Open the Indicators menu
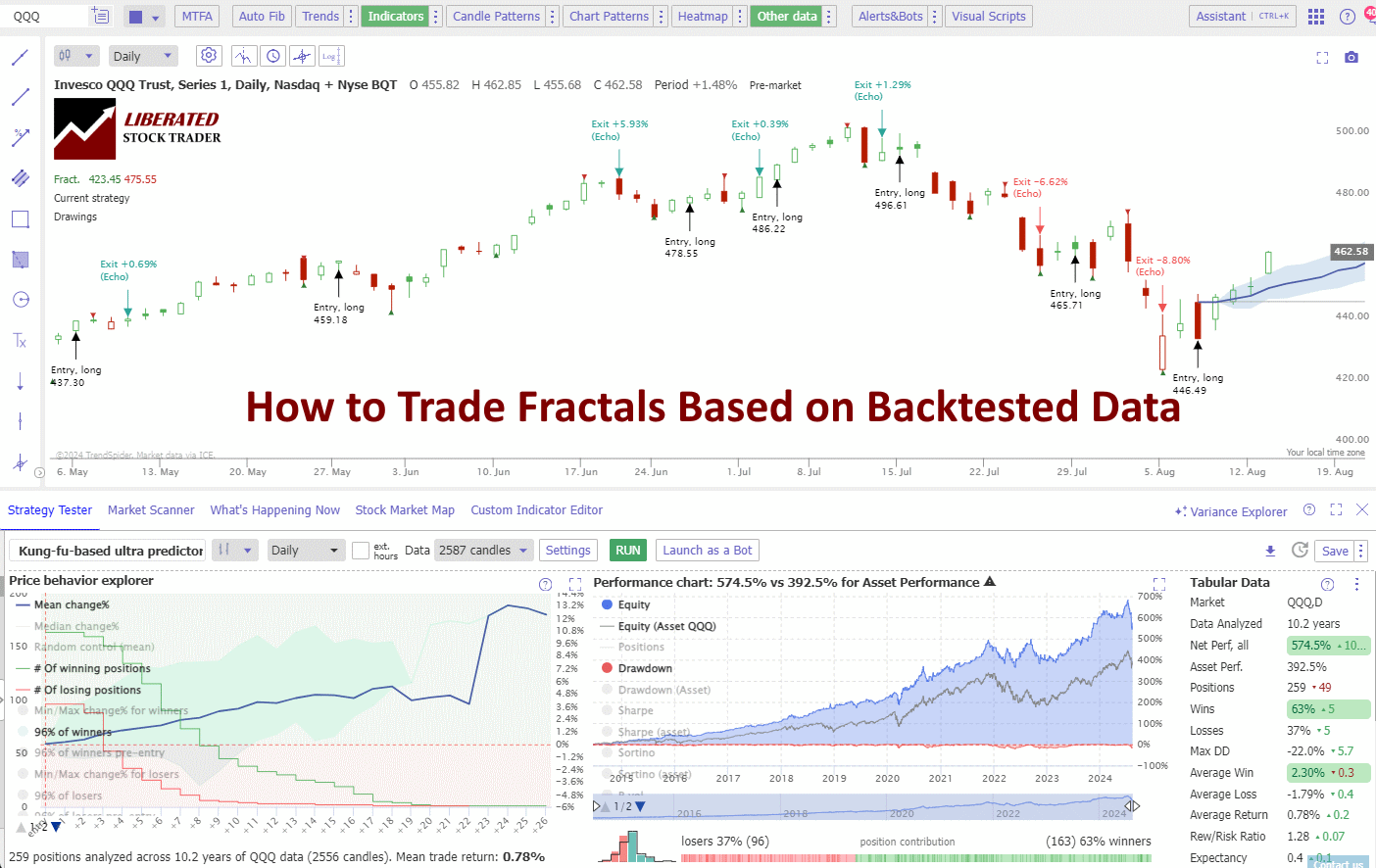This screenshot has width=1376, height=868. (x=395, y=16)
